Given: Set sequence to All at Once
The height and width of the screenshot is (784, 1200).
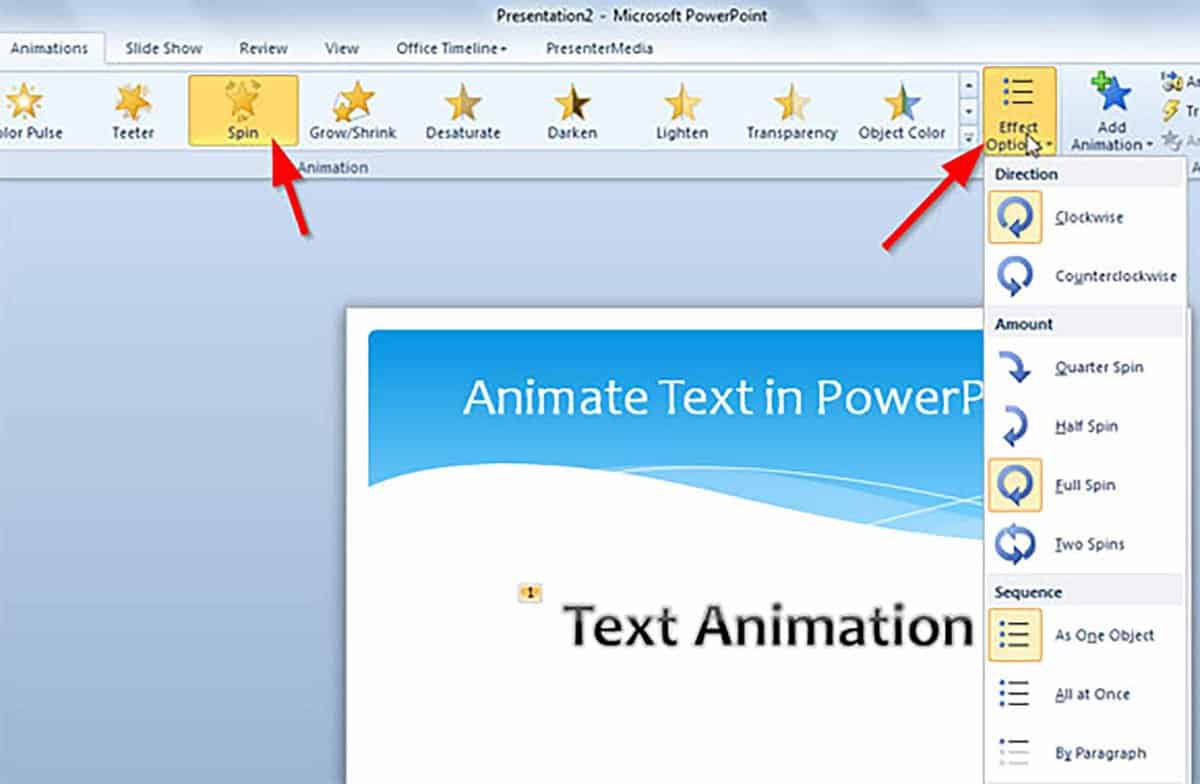Looking at the screenshot, I should coord(1086,694).
